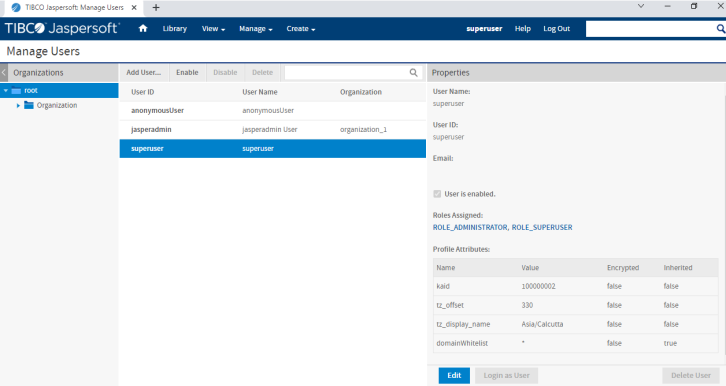Open the Create menu
Viewport: 726px width, 386px height.
(x=300, y=29)
